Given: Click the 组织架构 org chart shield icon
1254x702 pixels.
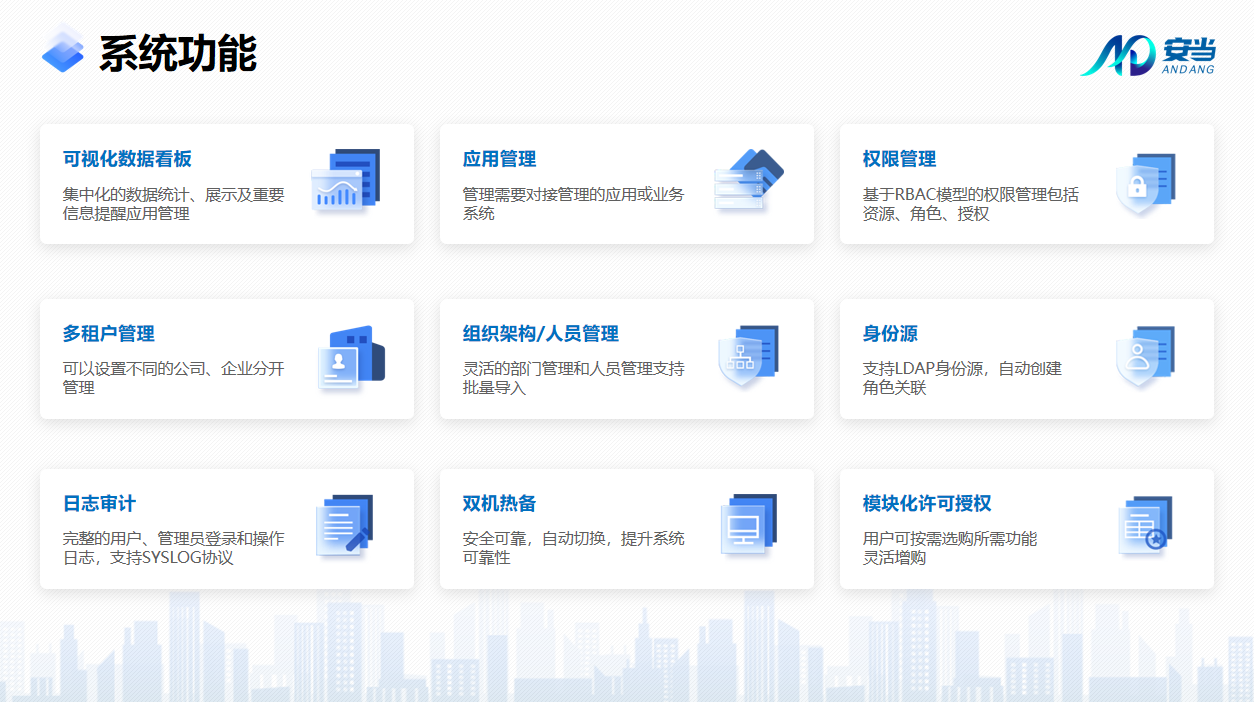Looking at the screenshot, I should [747, 357].
